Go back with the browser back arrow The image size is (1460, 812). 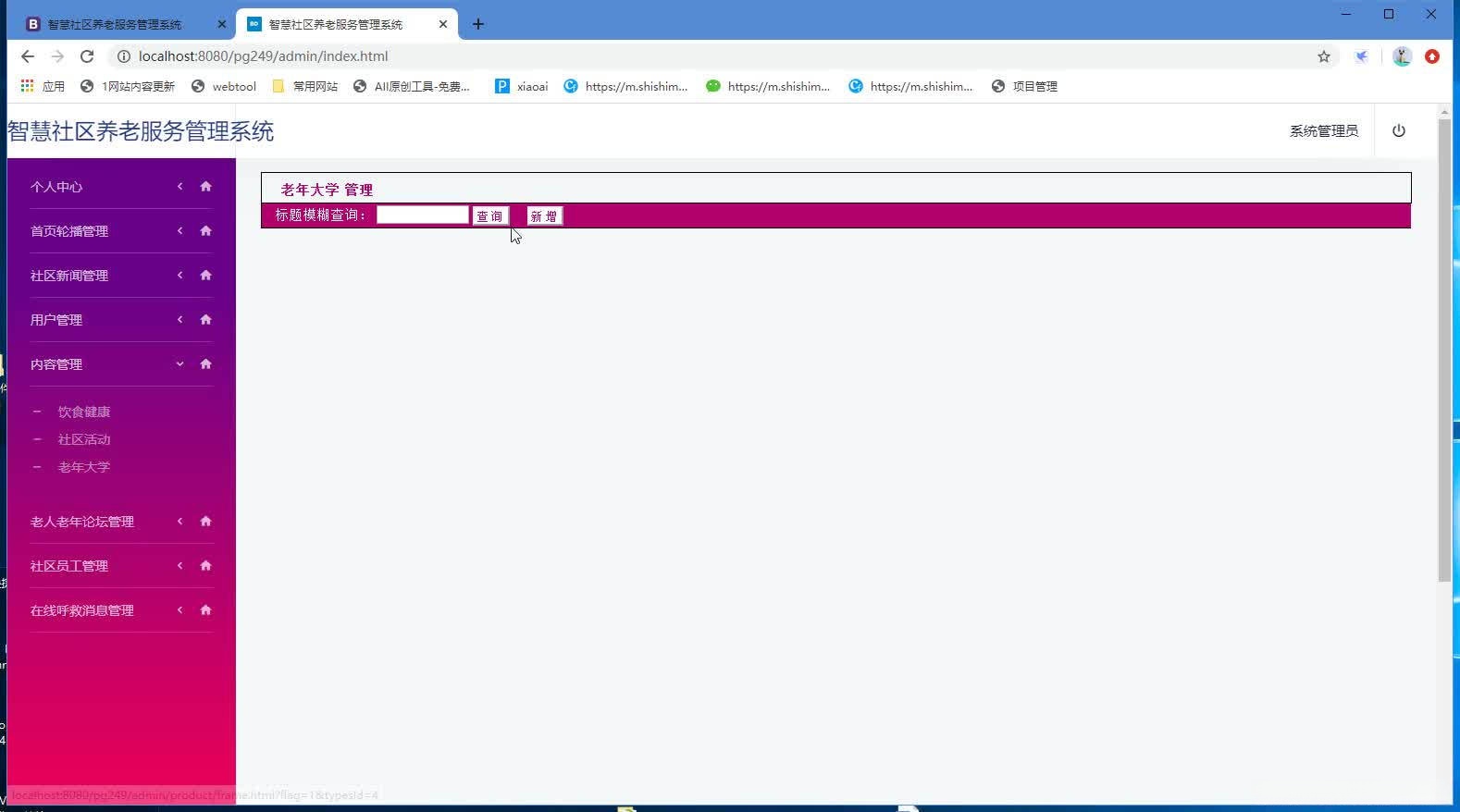(x=28, y=56)
